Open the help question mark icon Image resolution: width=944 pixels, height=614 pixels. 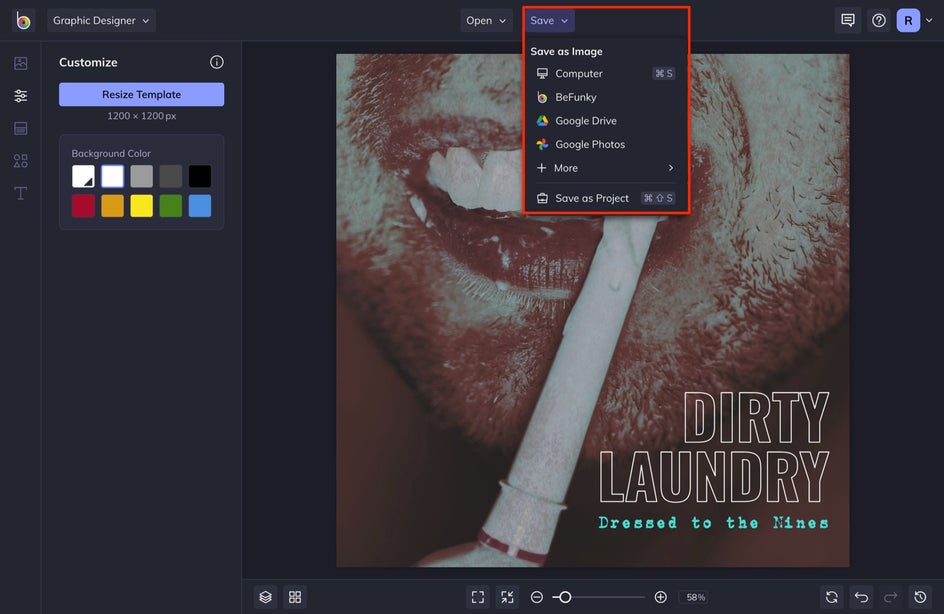click(879, 20)
